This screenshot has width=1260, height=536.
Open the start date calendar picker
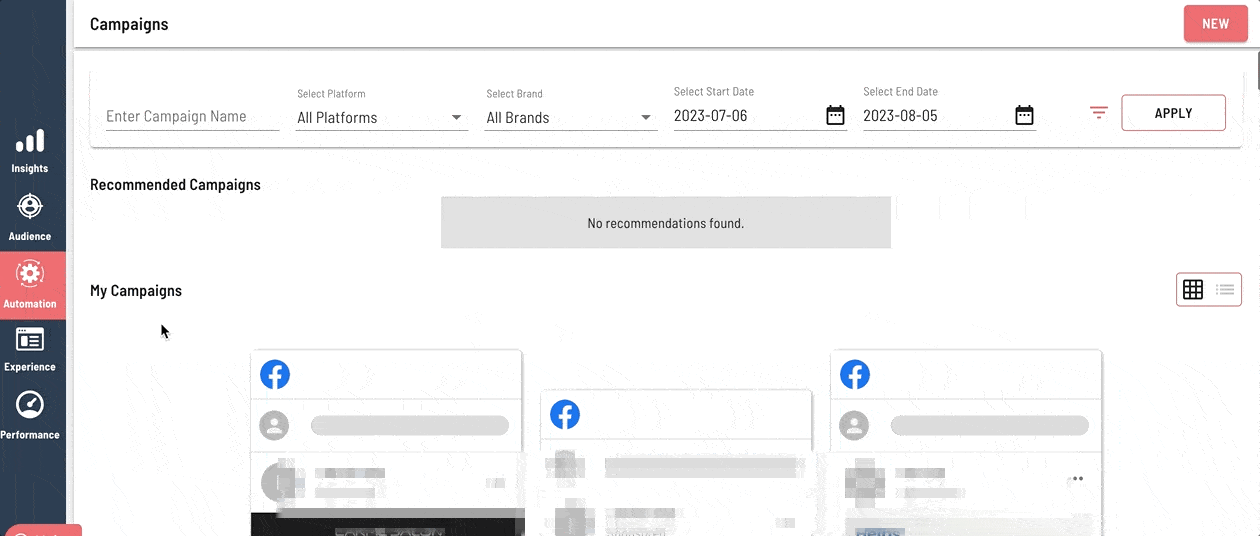835,115
